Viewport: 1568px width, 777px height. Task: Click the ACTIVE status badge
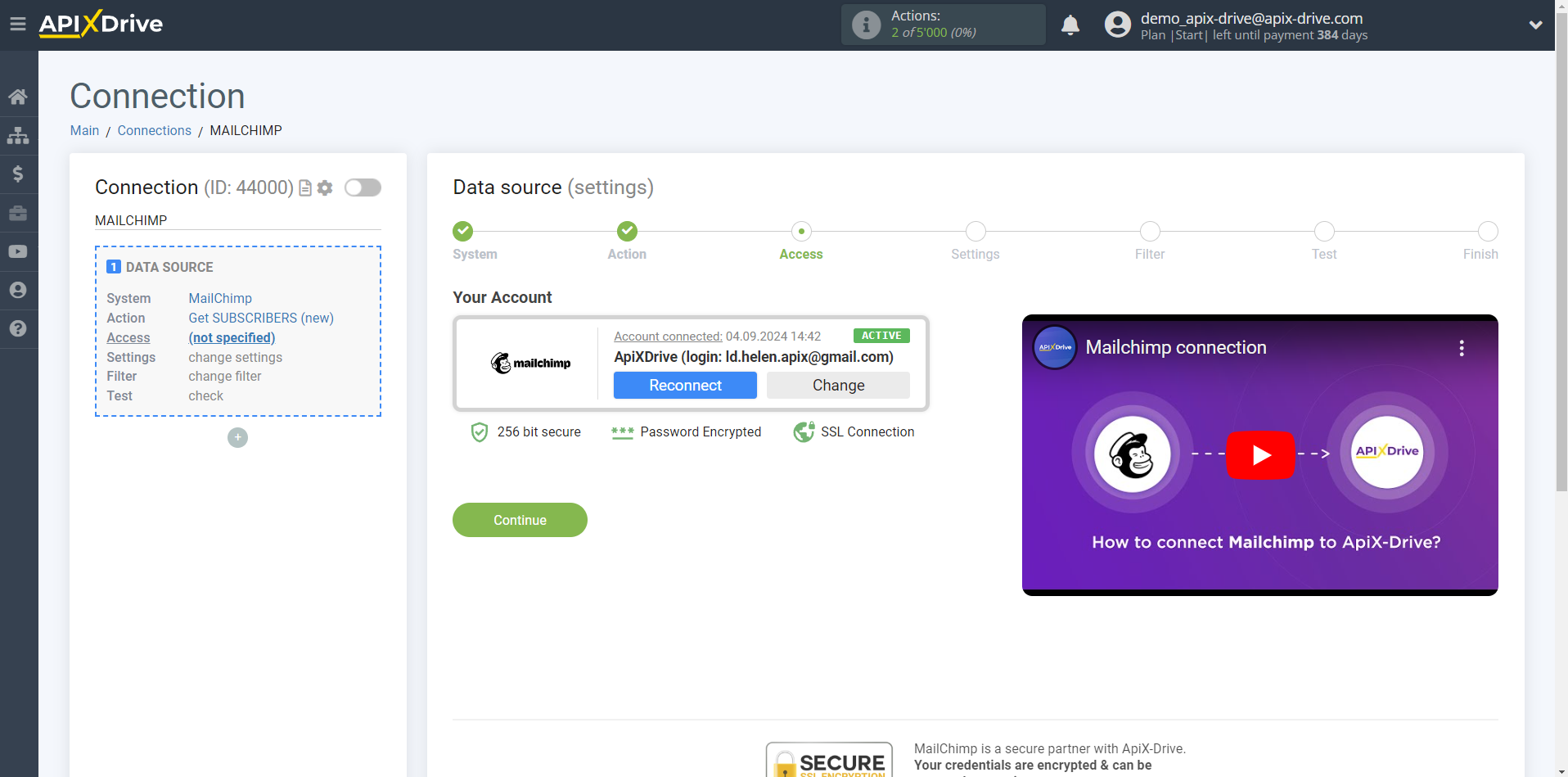point(881,336)
